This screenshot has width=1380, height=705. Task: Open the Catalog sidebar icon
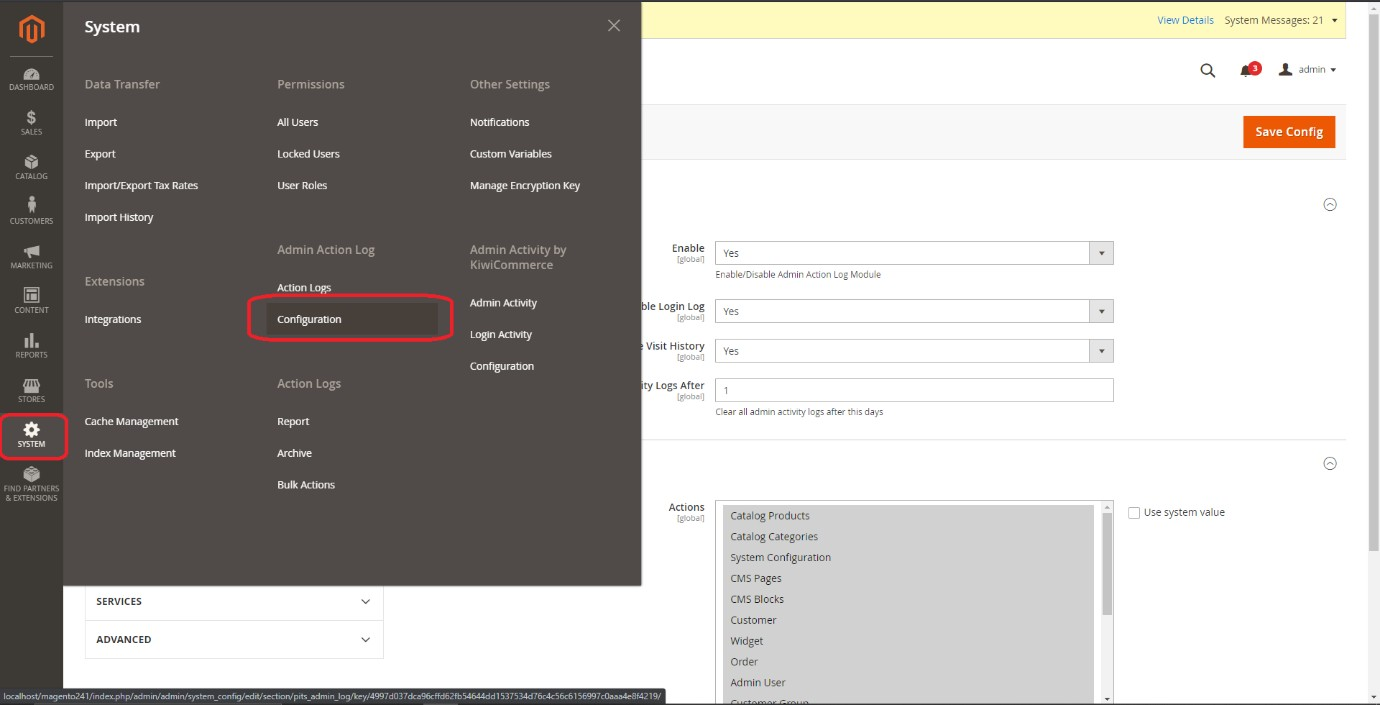point(31,167)
